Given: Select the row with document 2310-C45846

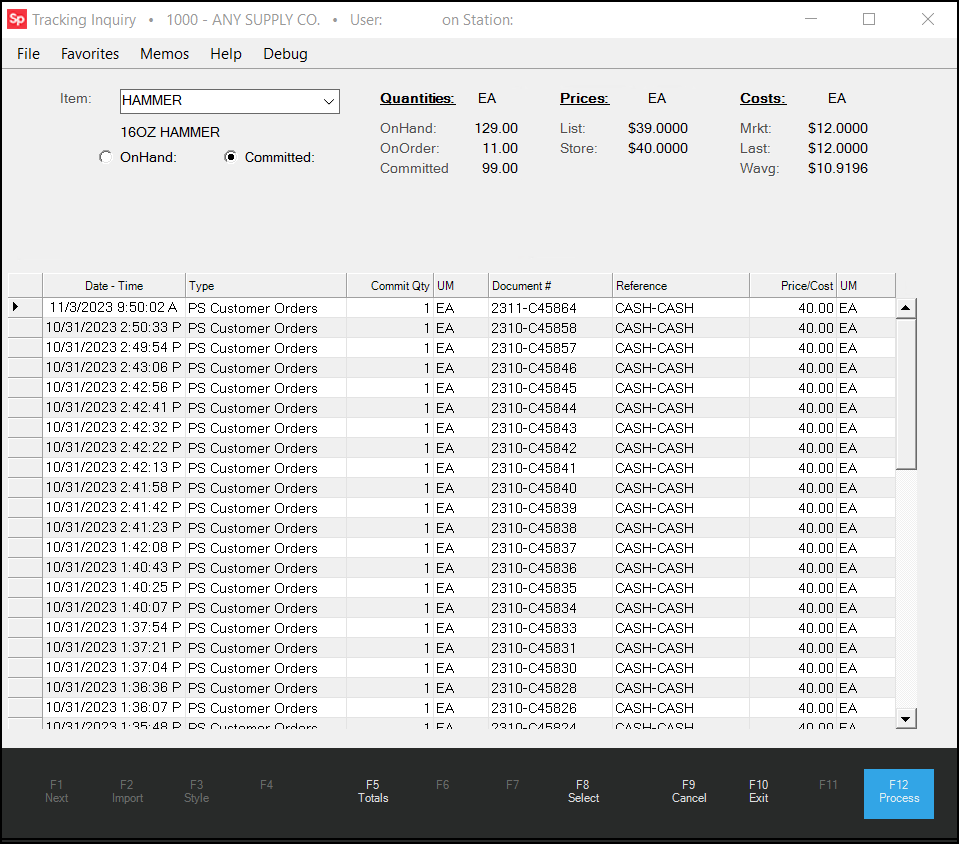Looking at the screenshot, I should tap(533, 368).
